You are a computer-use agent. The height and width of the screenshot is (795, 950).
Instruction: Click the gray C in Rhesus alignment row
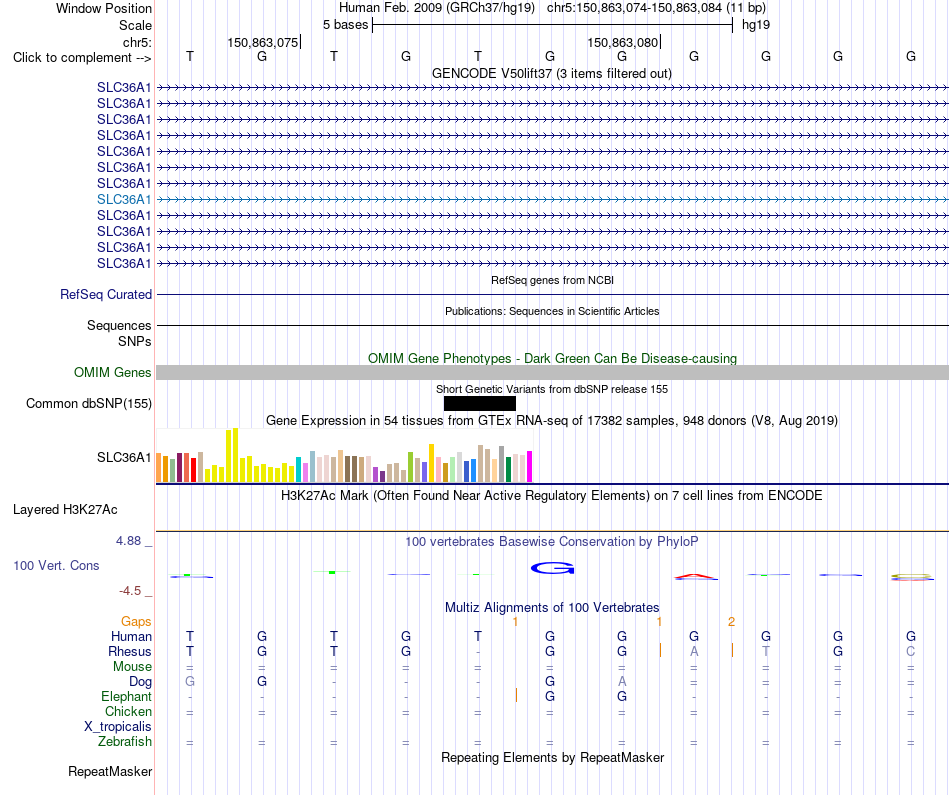911,651
